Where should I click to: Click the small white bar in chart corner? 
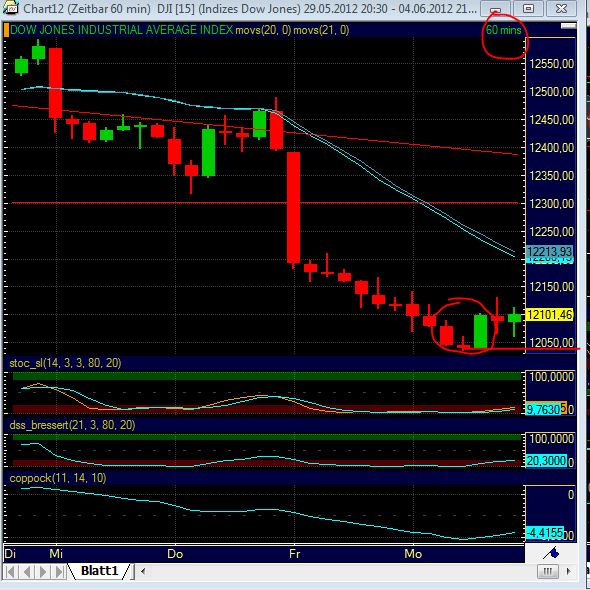tap(568, 26)
